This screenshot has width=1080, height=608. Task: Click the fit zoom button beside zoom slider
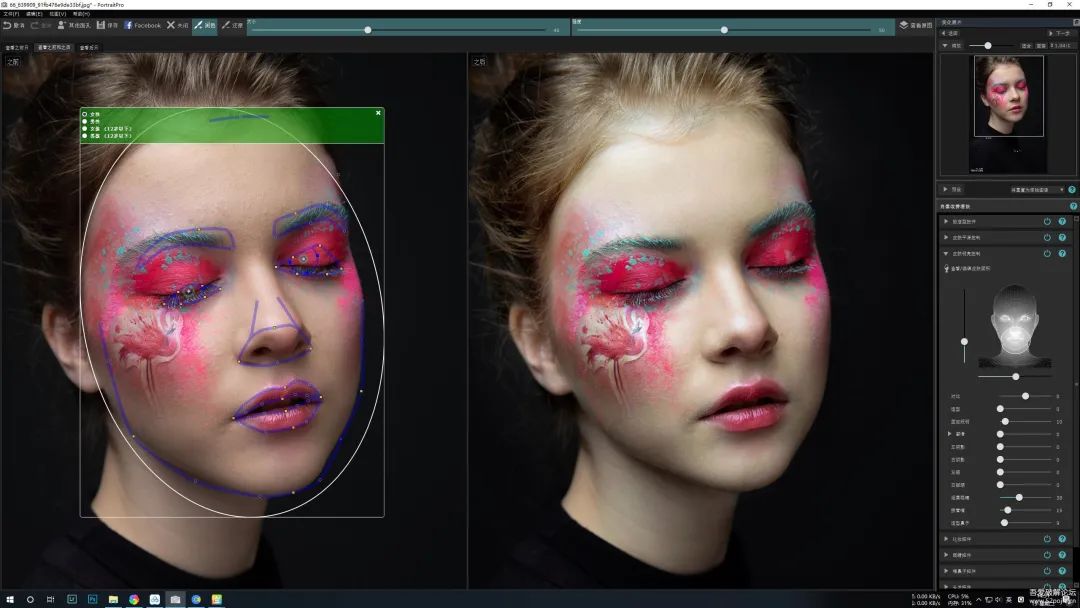(x=1027, y=45)
